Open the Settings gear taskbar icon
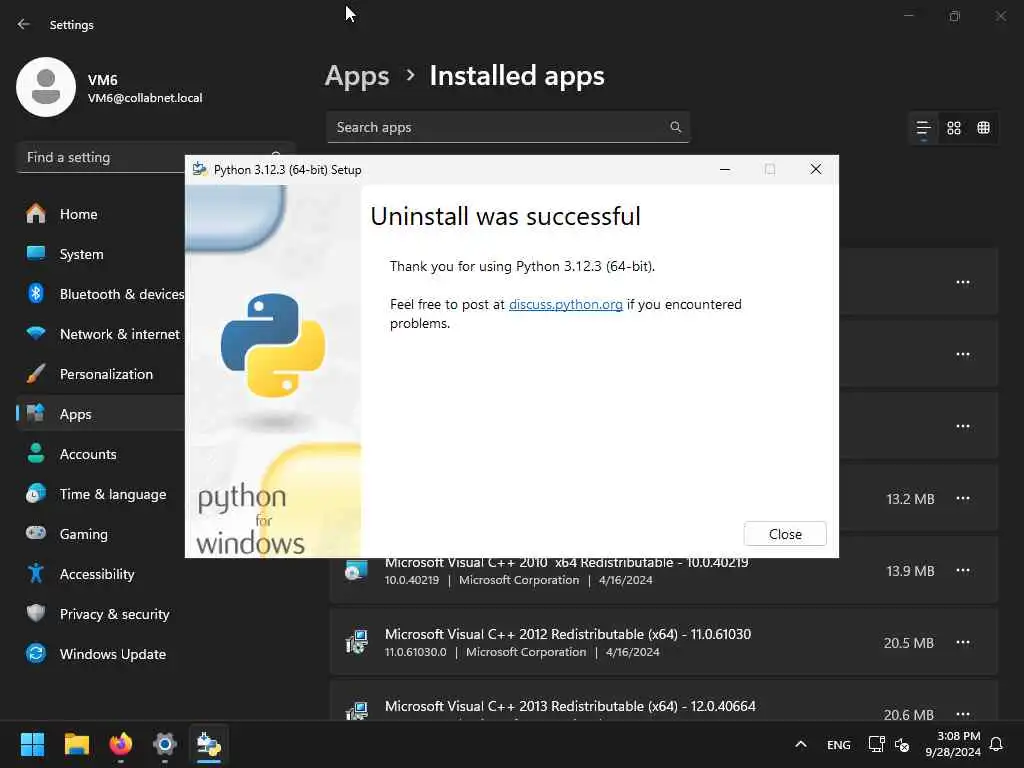1024x768 pixels. 165,744
